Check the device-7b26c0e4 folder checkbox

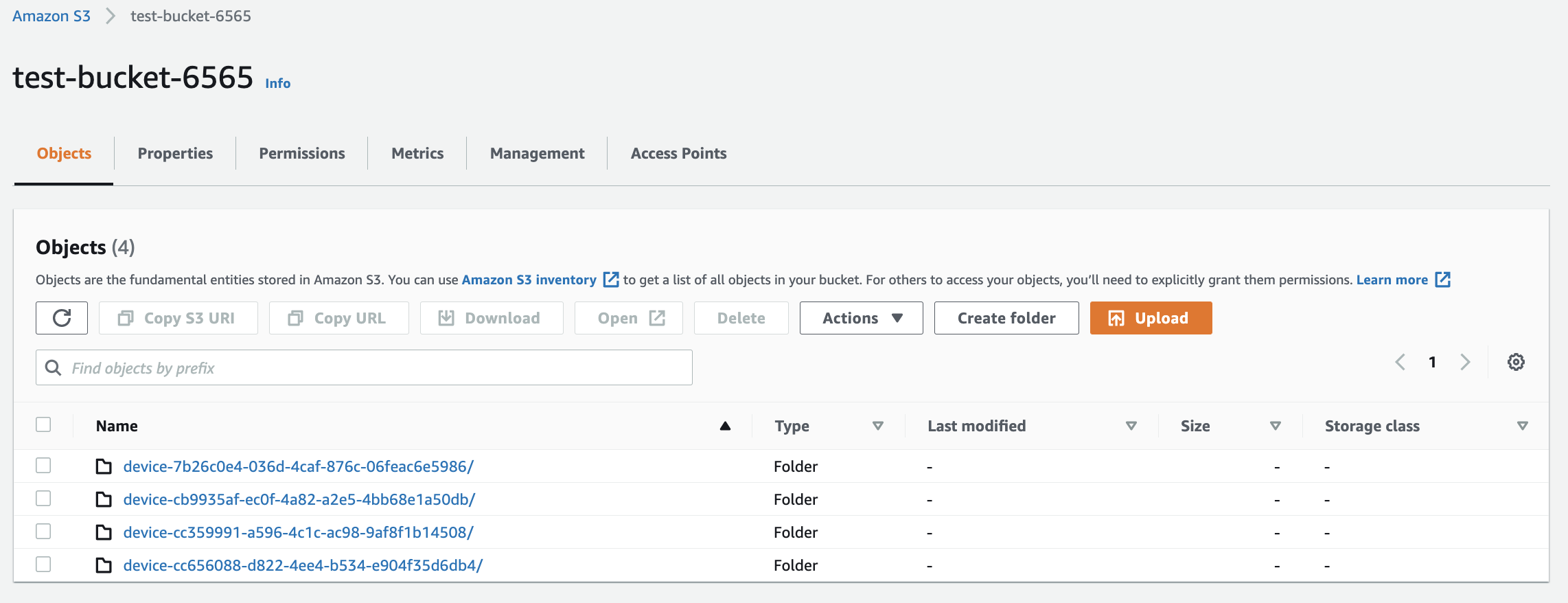click(43, 466)
